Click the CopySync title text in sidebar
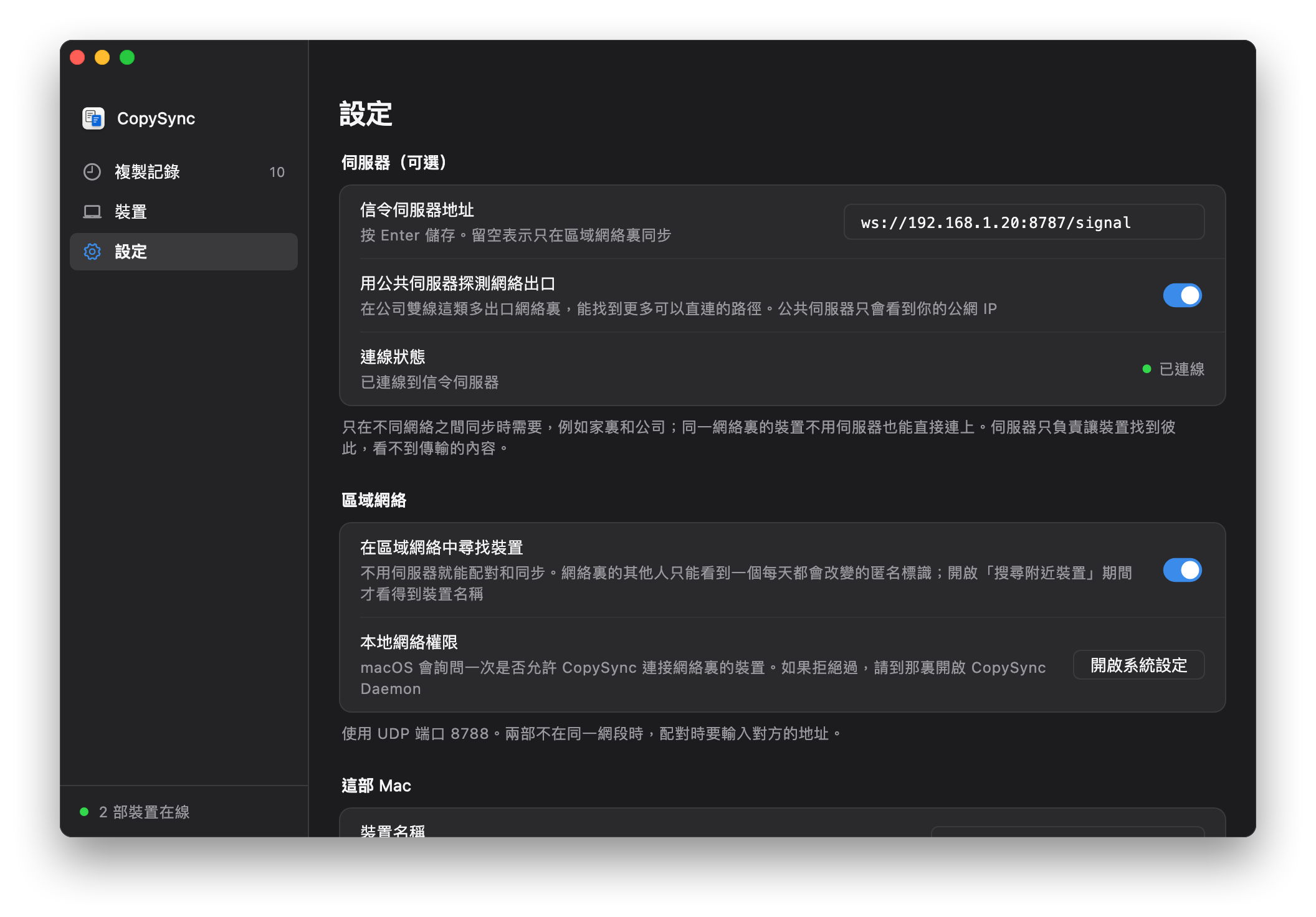Screen dimensions: 1316x917 pyautogui.click(x=156, y=118)
